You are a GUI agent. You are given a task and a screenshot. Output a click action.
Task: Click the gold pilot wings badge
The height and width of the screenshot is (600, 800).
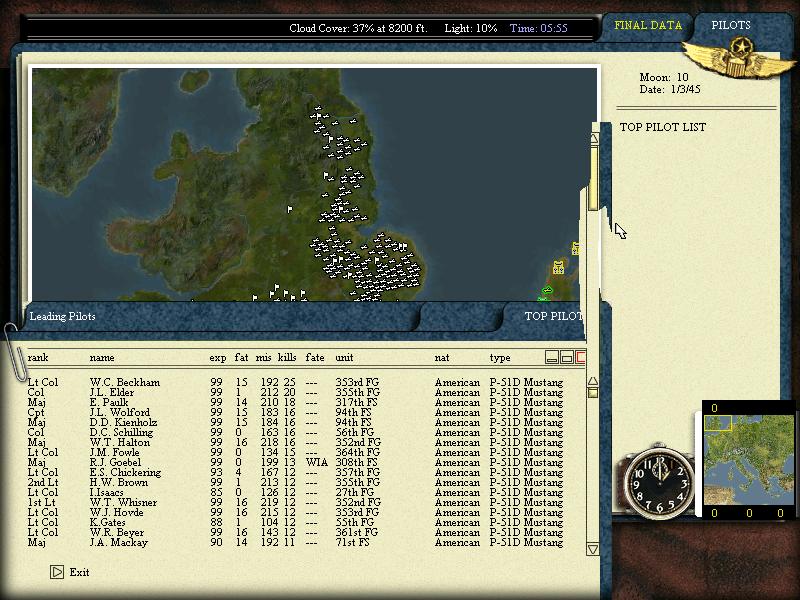coord(739,58)
